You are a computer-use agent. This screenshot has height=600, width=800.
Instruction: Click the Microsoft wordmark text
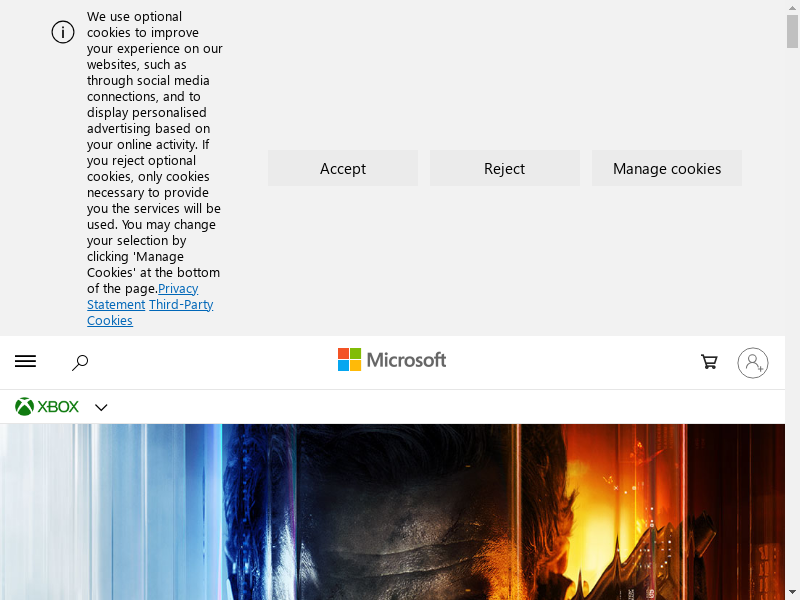(x=406, y=360)
